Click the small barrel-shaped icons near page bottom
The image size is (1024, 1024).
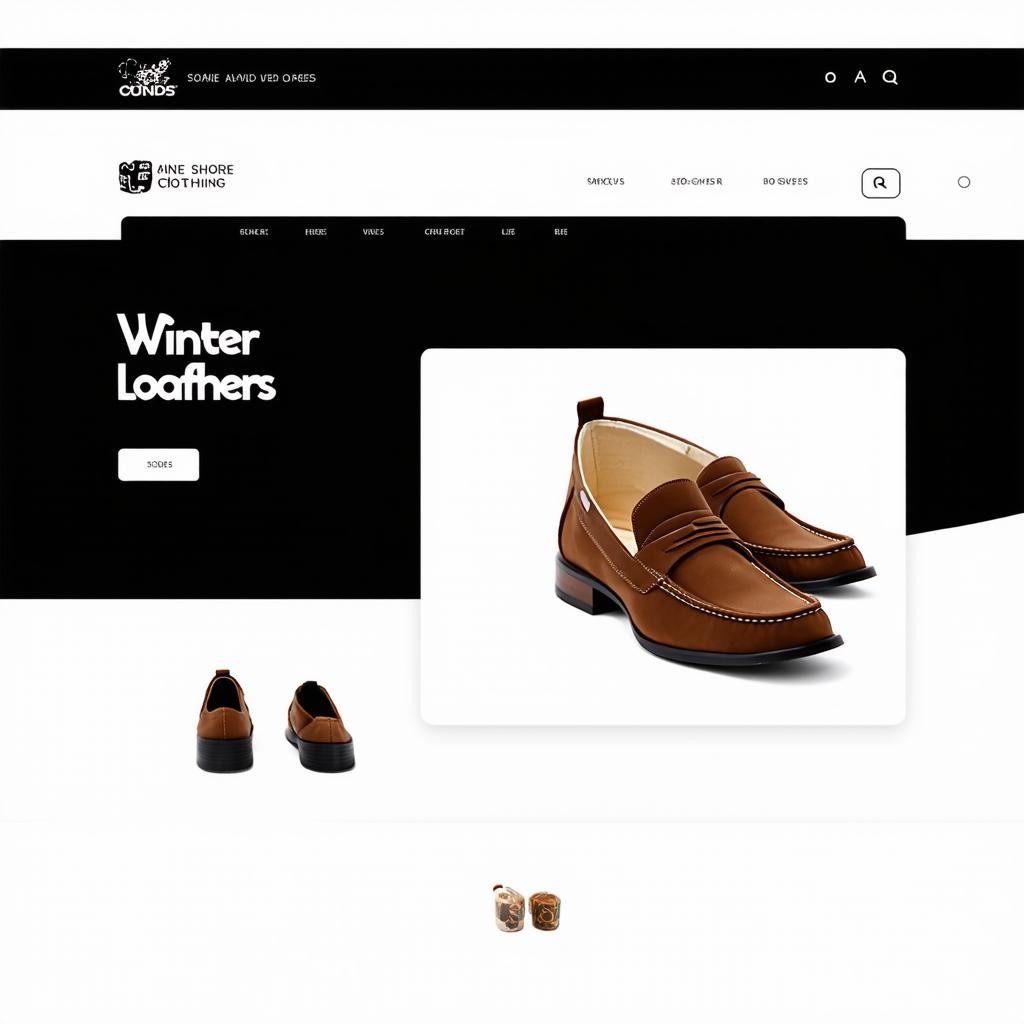527,908
